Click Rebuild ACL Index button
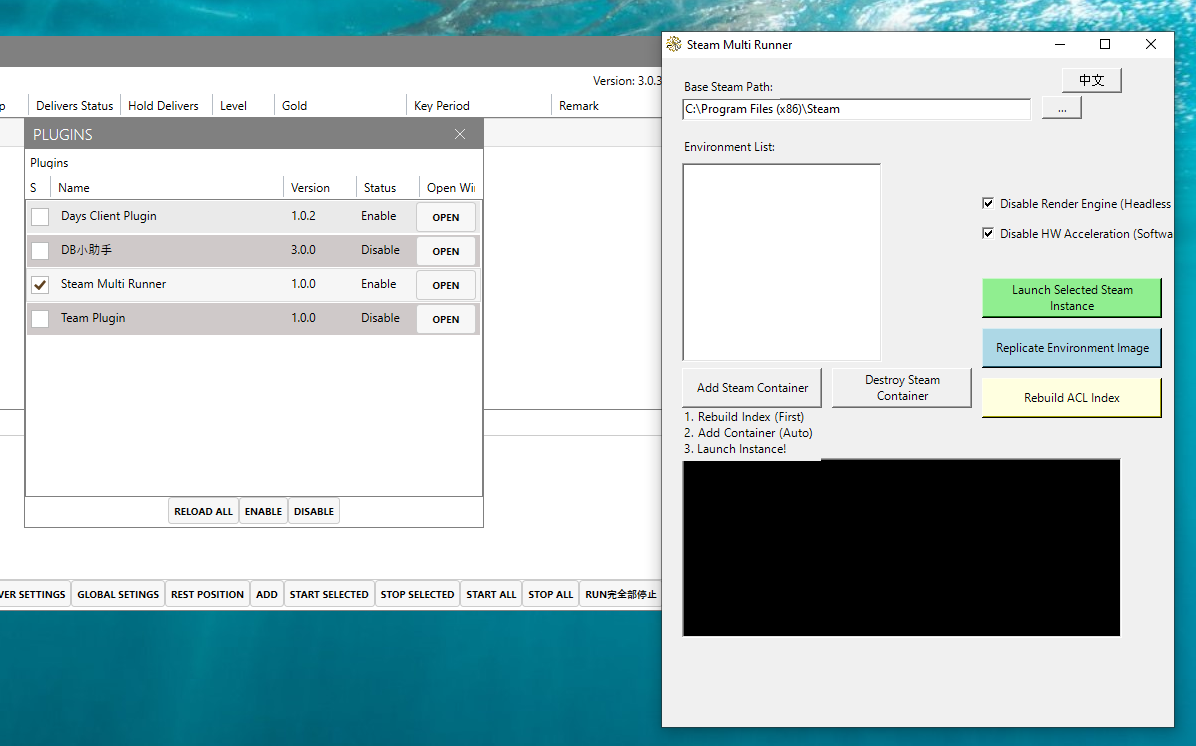 1072,397
